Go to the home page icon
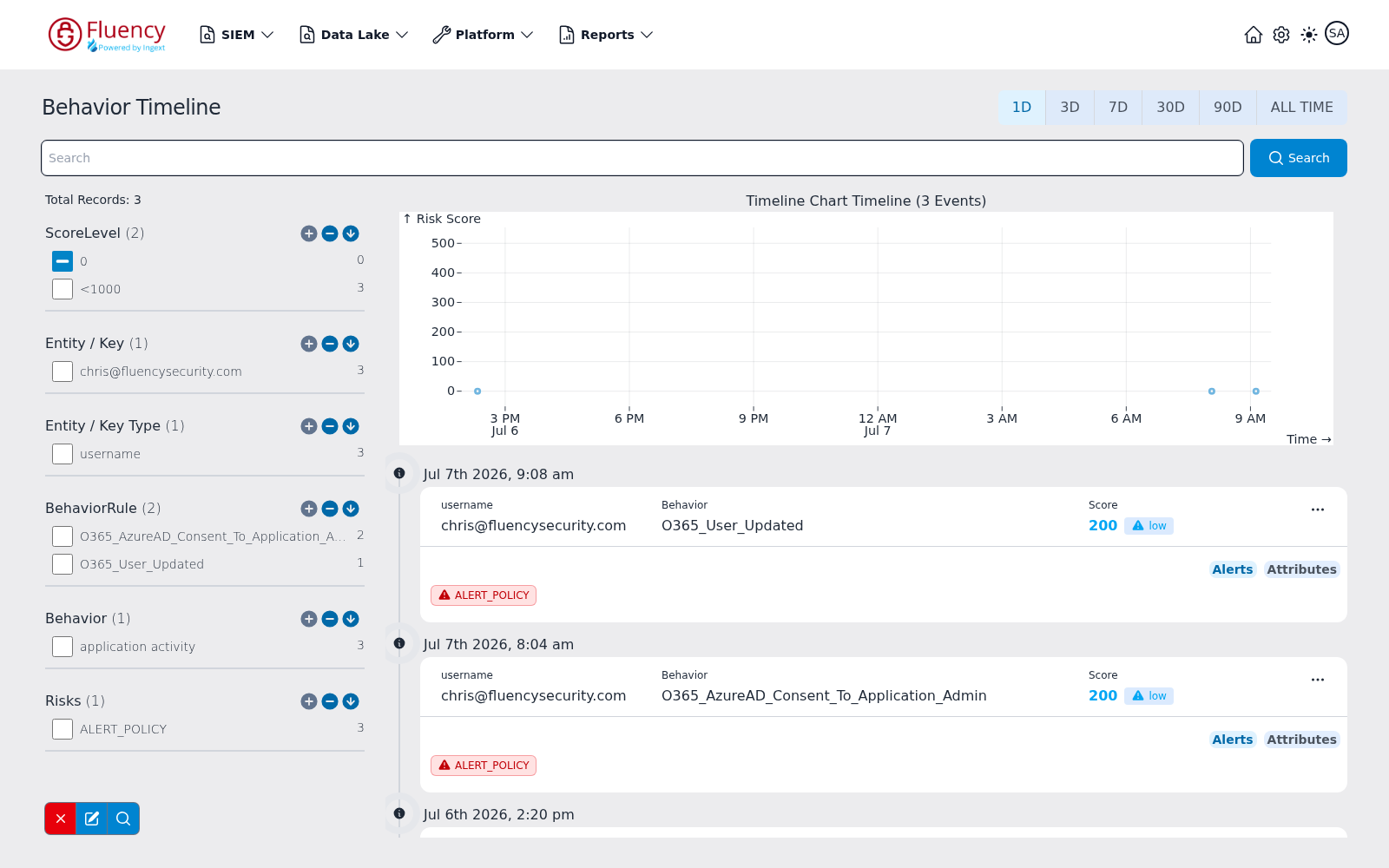 [x=1254, y=35]
